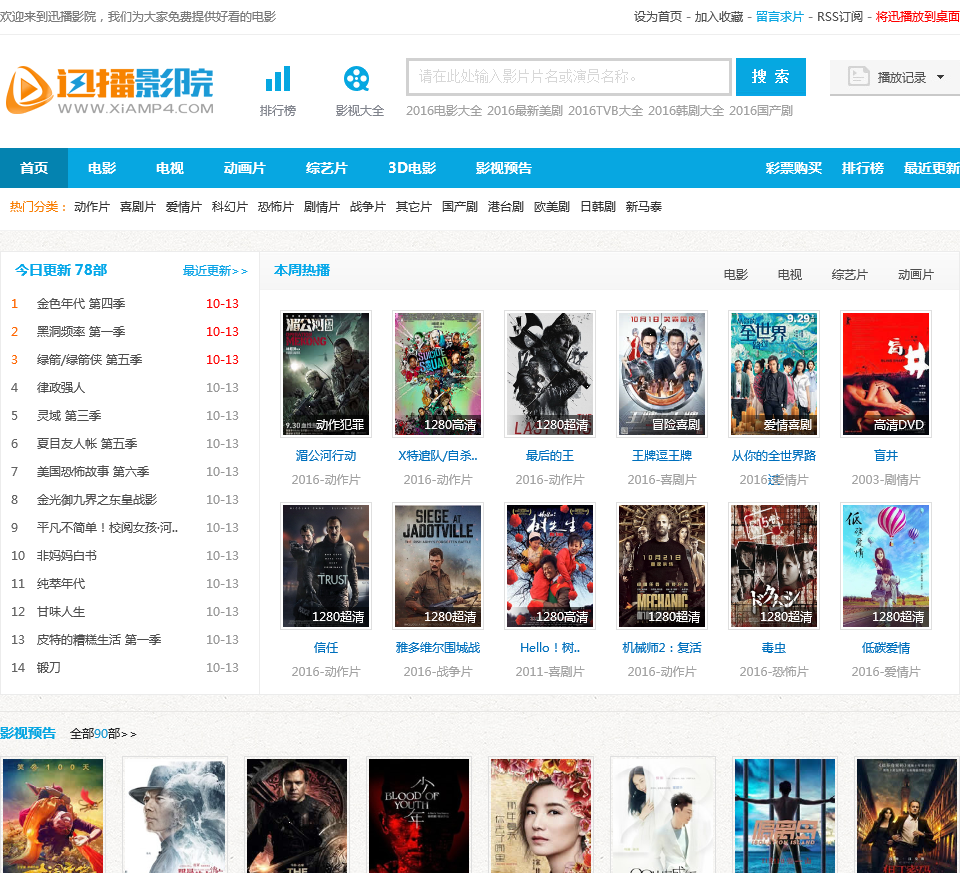Image resolution: width=960 pixels, height=873 pixels.
Task: Open the 2016电影大全 hot search link
Action: (444, 111)
